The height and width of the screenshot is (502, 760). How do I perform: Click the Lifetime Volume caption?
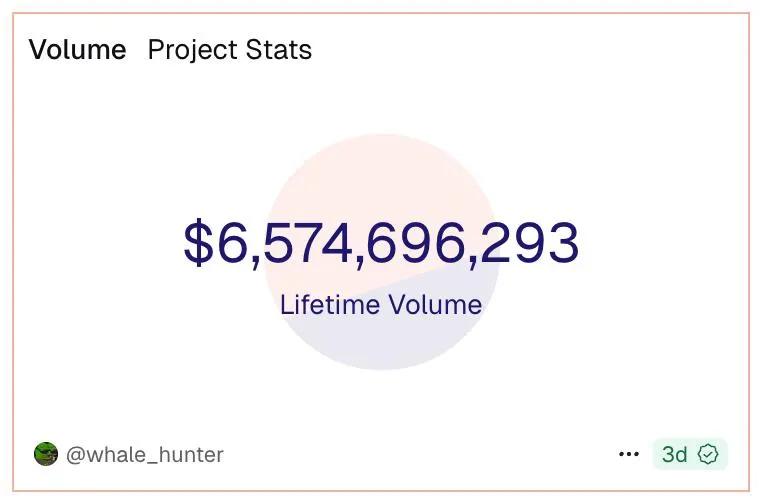coord(381,304)
